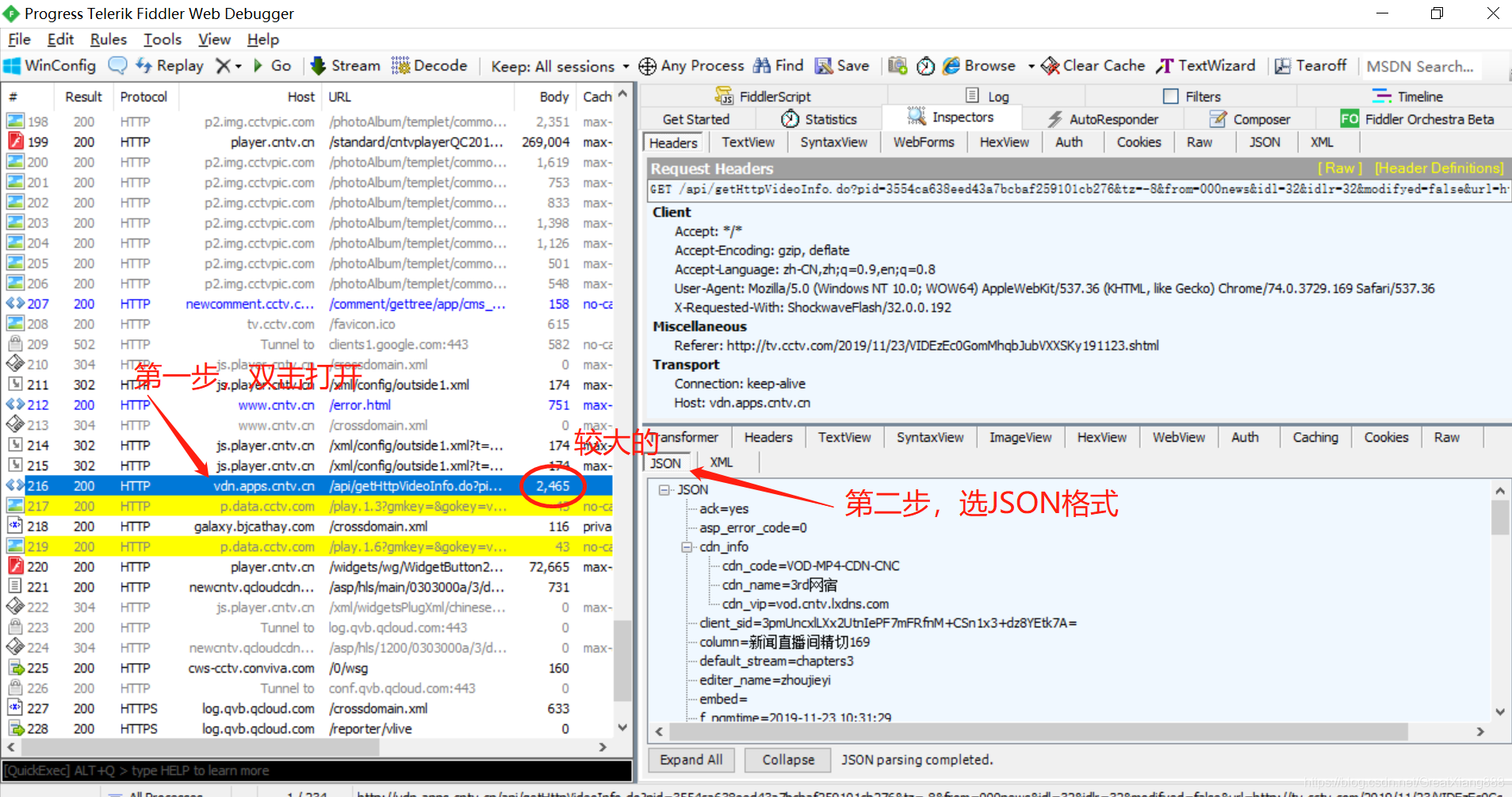Click JSON tree horizontal scrollbar

tap(1038, 731)
